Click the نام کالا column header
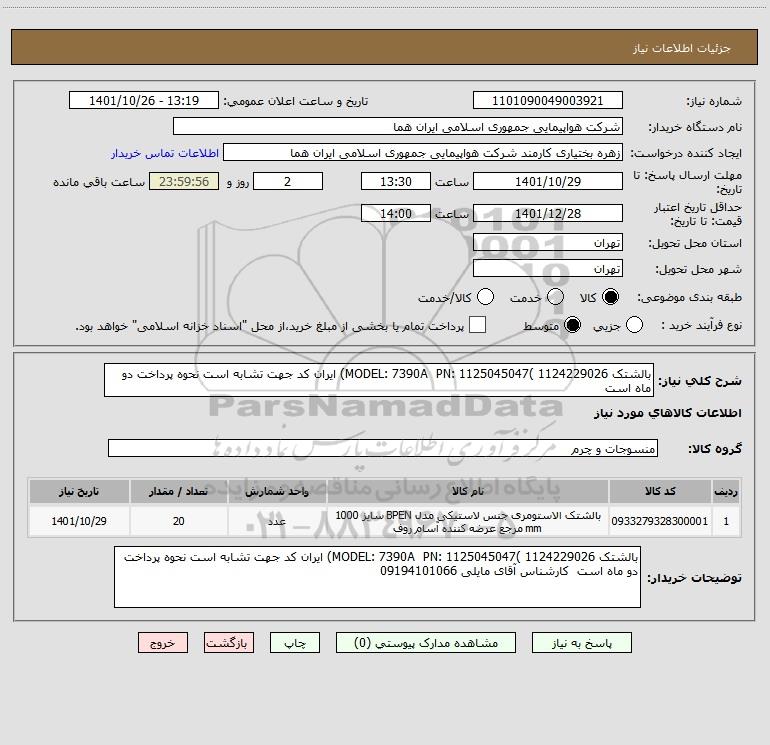The image size is (770, 745). tap(466, 492)
